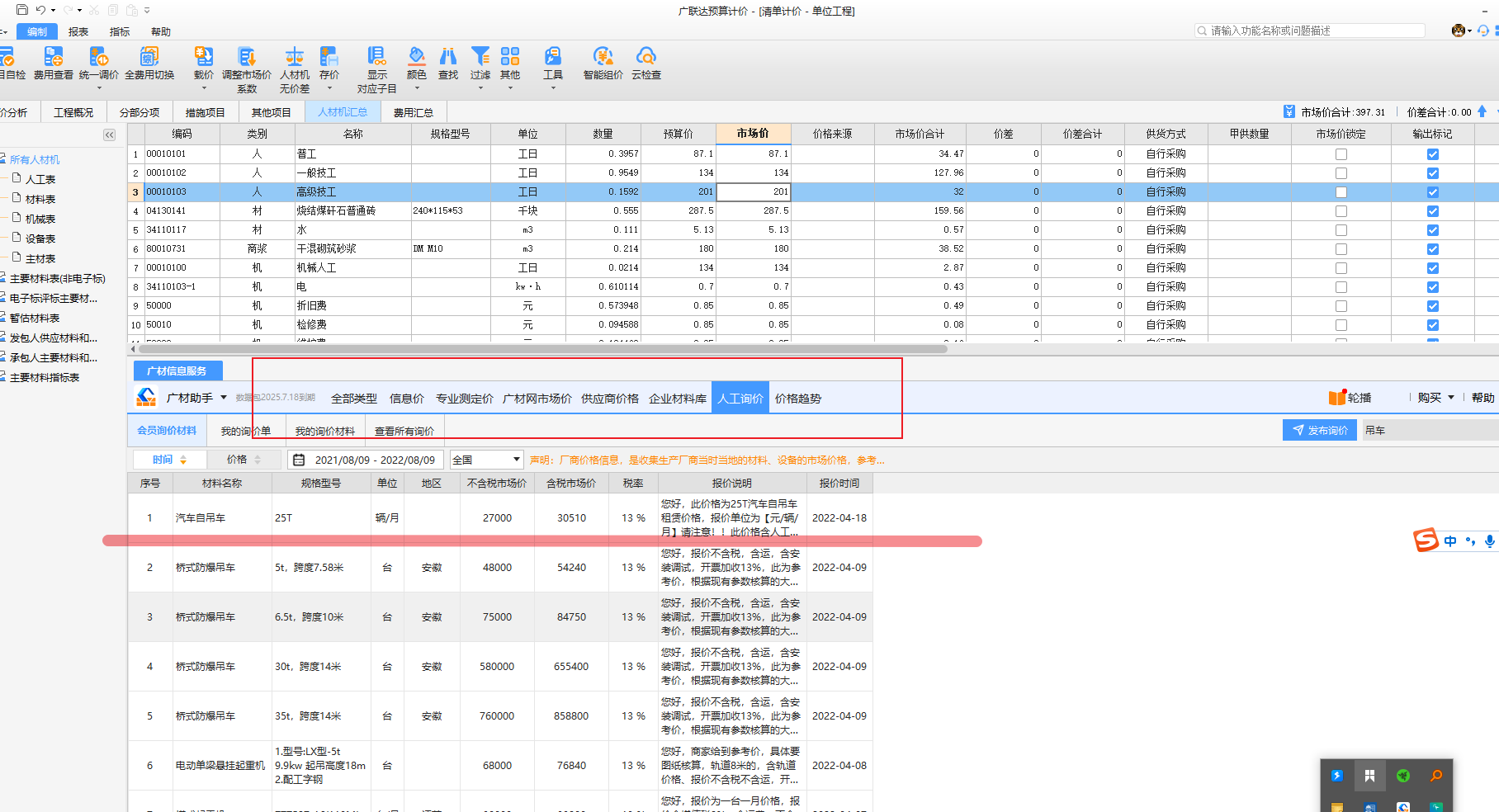Open the user avatar dropdown arrow
The width and height of the screenshot is (1499, 812).
pos(1470,31)
